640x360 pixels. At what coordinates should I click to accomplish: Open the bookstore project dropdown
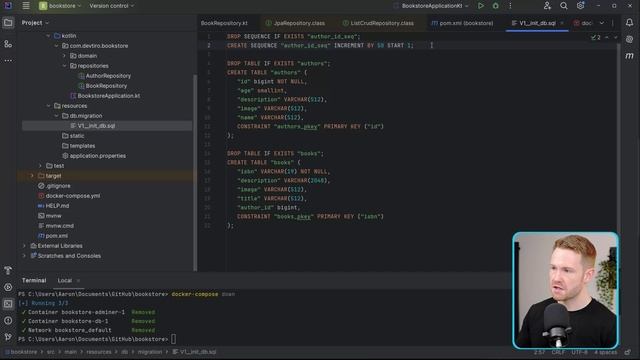(x=60, y=6)
